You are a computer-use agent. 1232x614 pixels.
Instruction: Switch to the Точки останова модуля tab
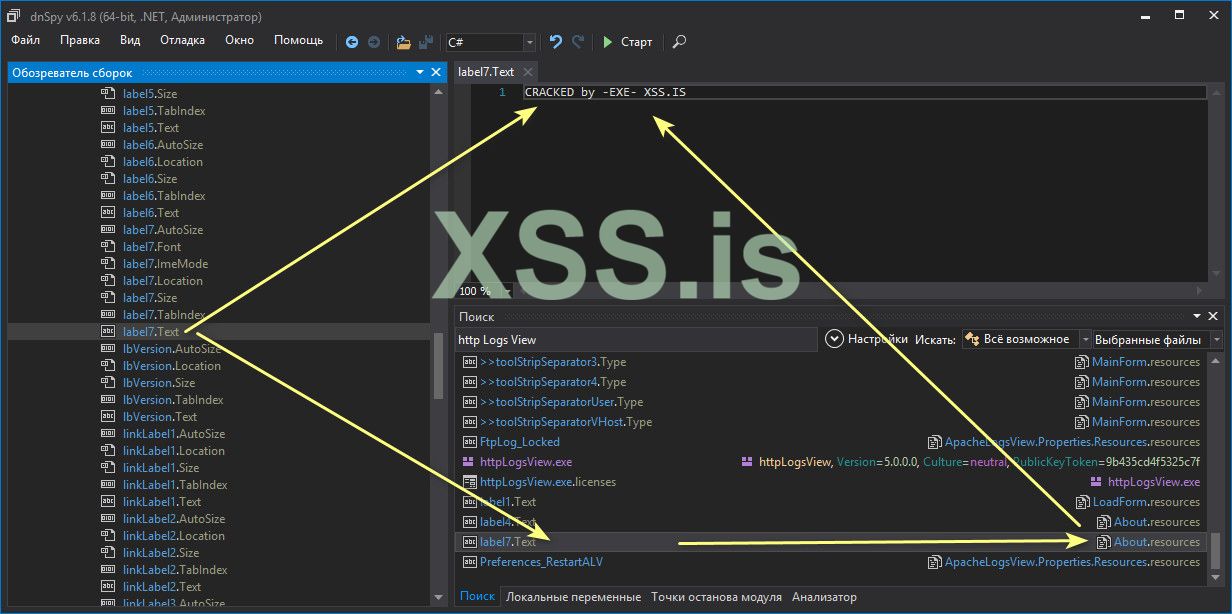point(715,597)
